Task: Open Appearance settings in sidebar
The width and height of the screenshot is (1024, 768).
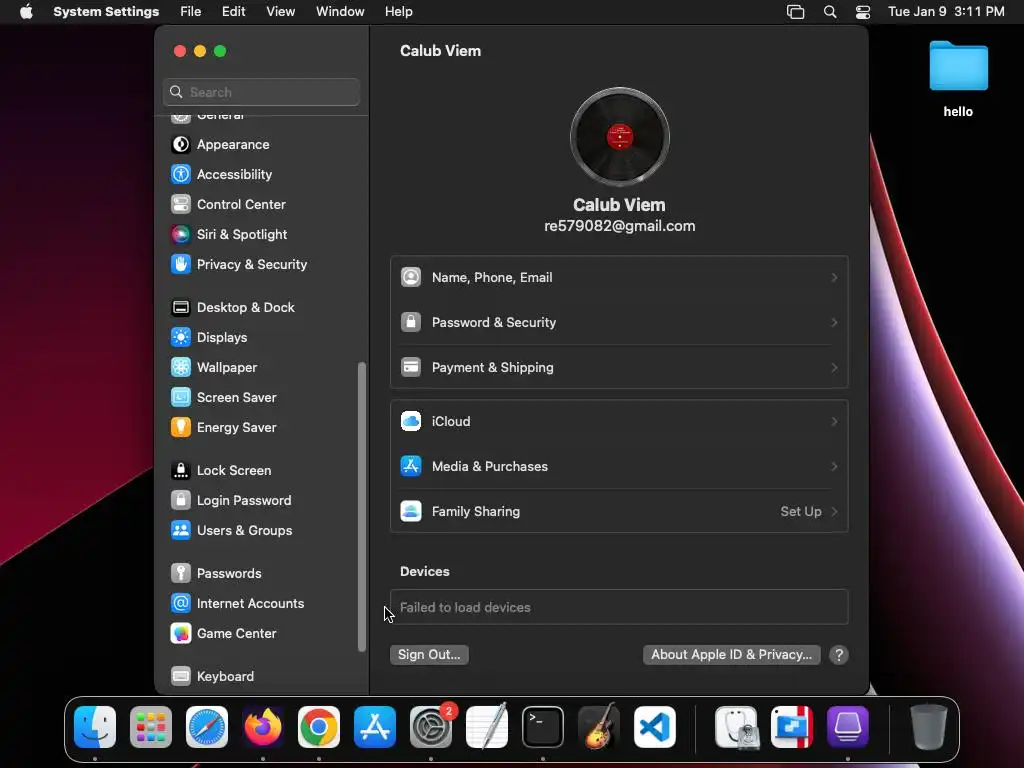Action: coord(261,144)
